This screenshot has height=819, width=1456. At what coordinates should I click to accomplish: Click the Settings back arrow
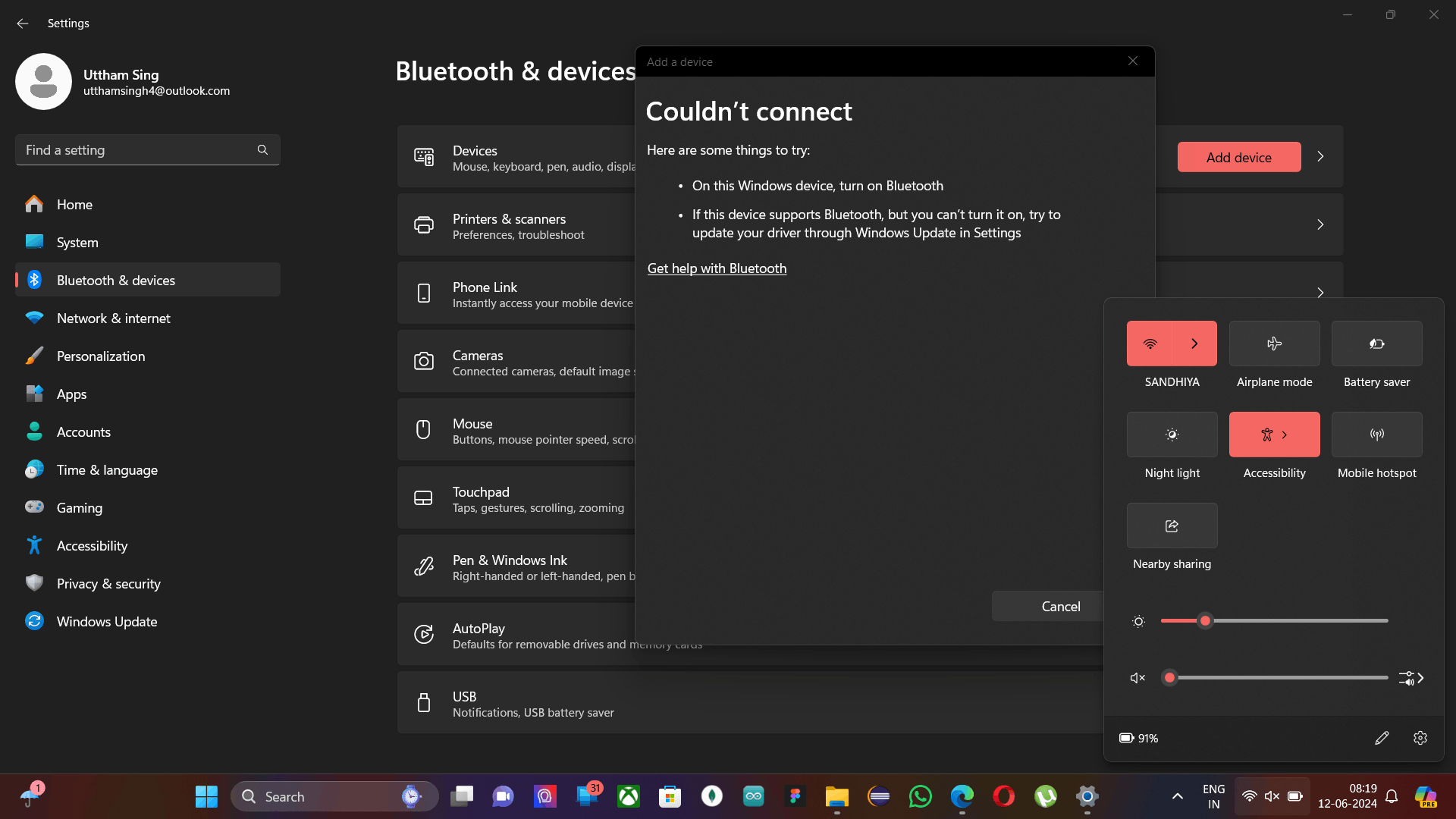[23, 24]
